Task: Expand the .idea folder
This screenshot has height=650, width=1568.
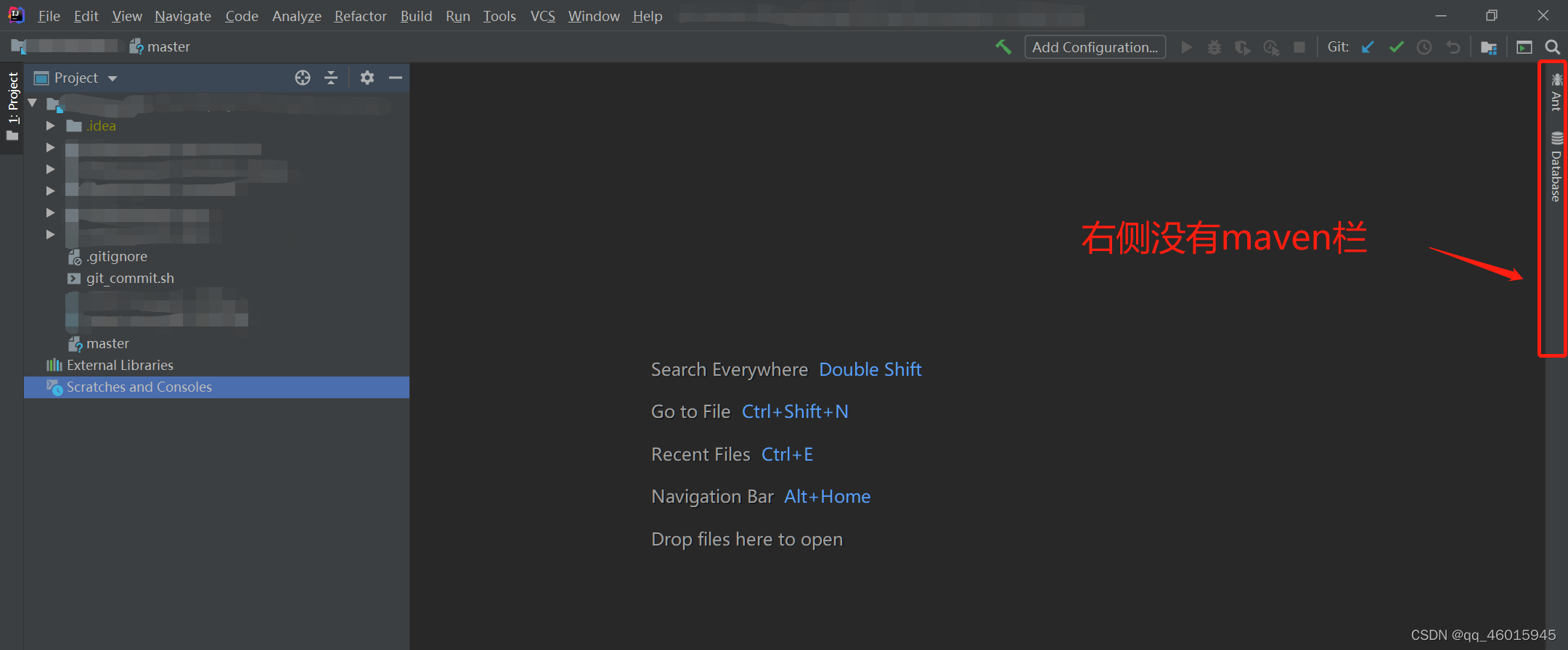Action: click(50, 126)
